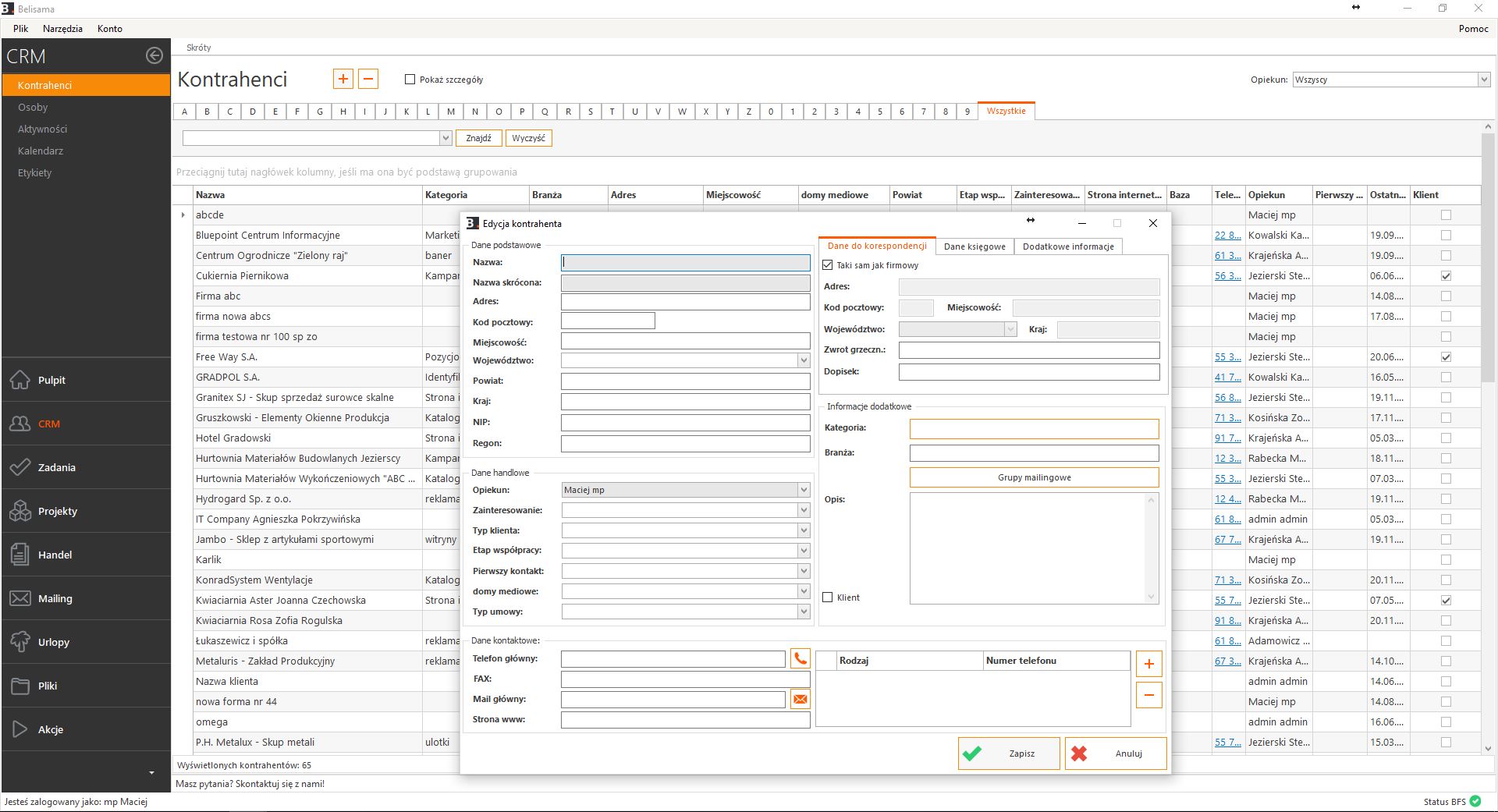Open the Narzędzia menu
Image resolution: width=1498 pixels, height=812 pixels.
pos(62,29)
